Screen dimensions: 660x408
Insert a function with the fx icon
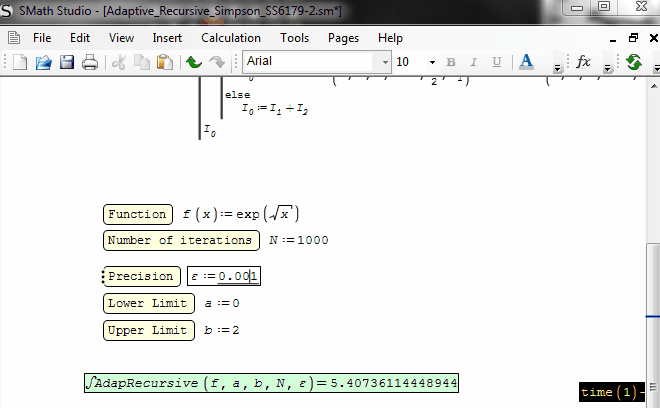pyautogui.click(x=584, y=62)
